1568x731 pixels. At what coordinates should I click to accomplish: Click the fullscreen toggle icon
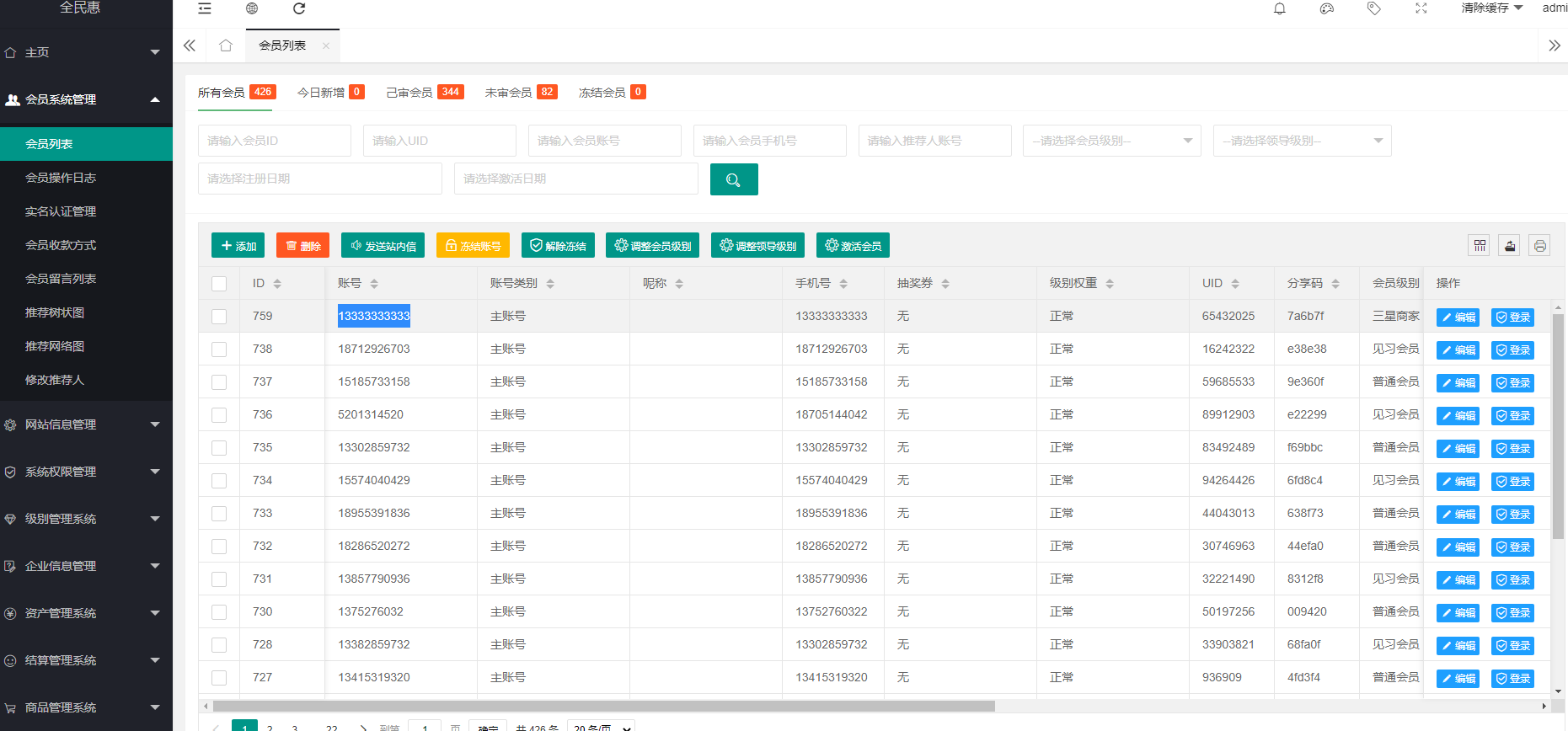point(1421,8)
